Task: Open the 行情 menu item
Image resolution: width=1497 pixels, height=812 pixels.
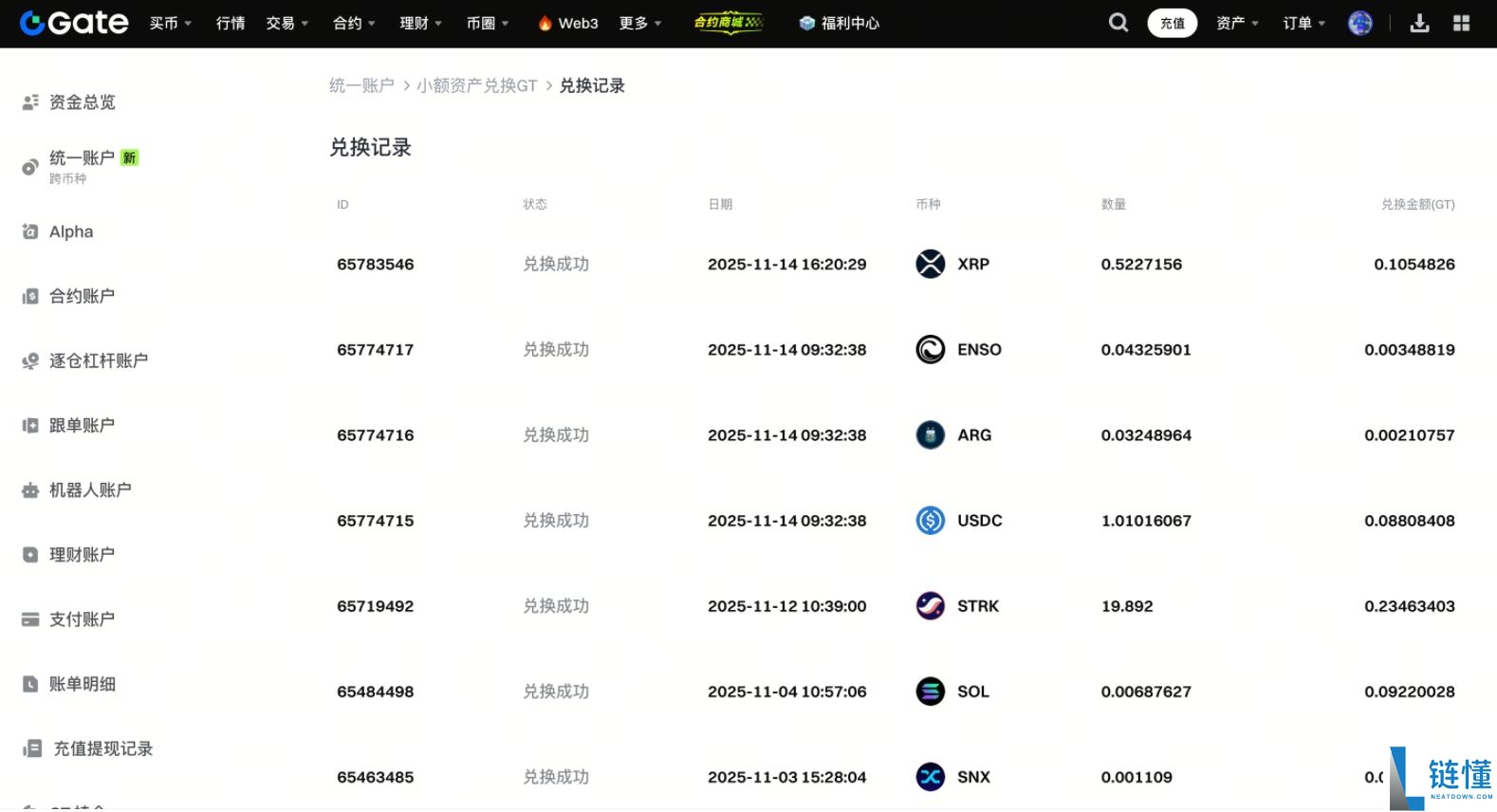Action: point(231,23)
